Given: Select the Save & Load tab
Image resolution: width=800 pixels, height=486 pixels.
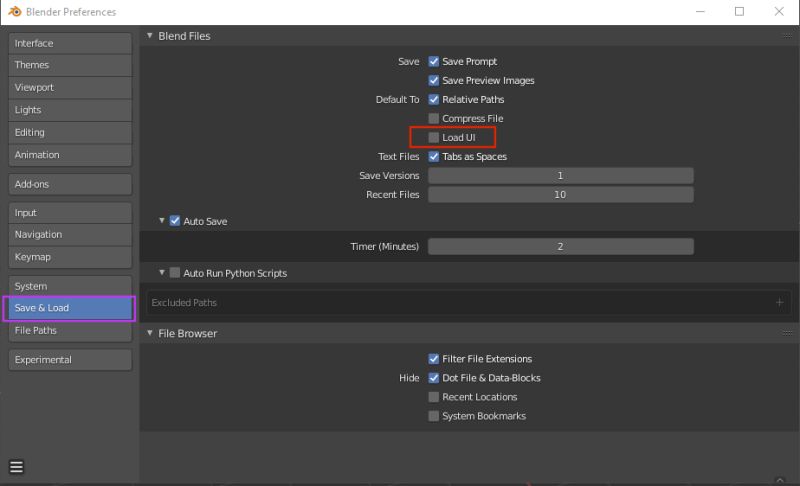Looking at the screenshot, I should pyautogui.click(x=70, y=308).
